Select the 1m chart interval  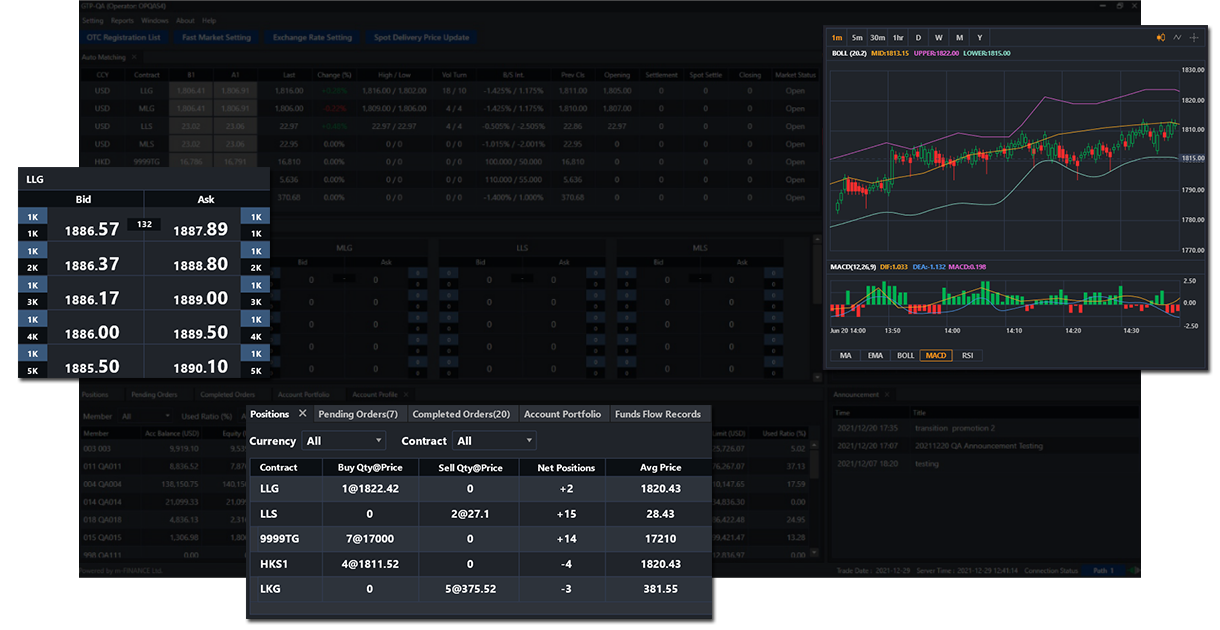click(837, 37)
